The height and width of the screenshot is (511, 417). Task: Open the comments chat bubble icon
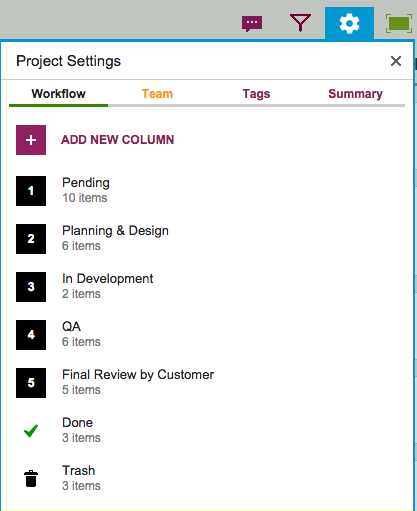pos(252,24)
